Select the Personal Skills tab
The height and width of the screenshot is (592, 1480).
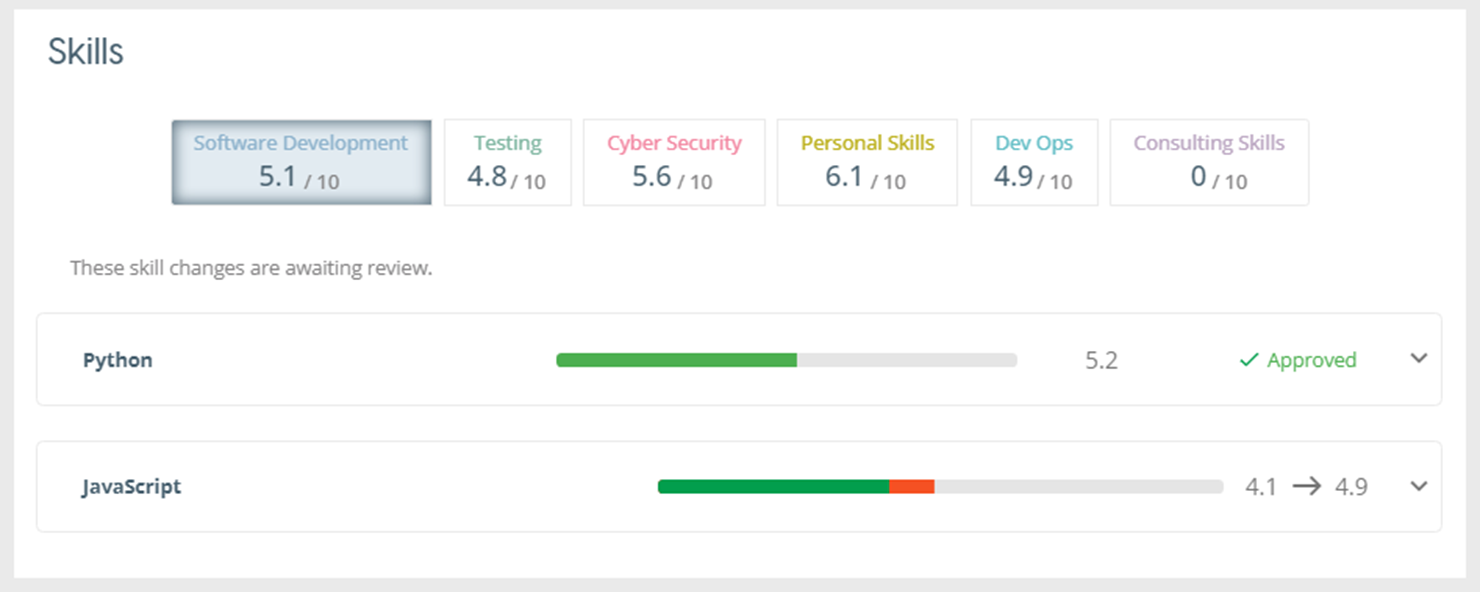click(x=866, y=162)
